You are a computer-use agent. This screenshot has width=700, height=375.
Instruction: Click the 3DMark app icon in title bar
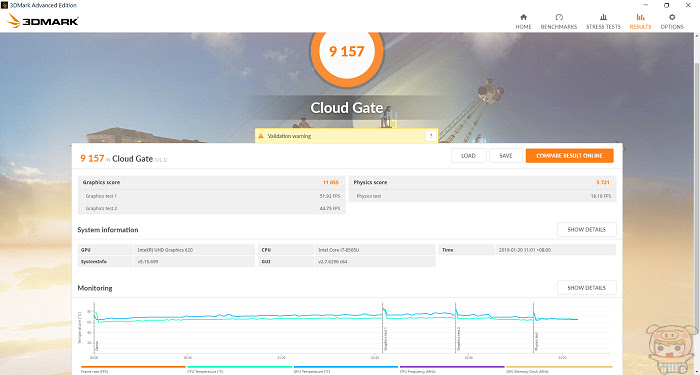[x=4, y=5]
